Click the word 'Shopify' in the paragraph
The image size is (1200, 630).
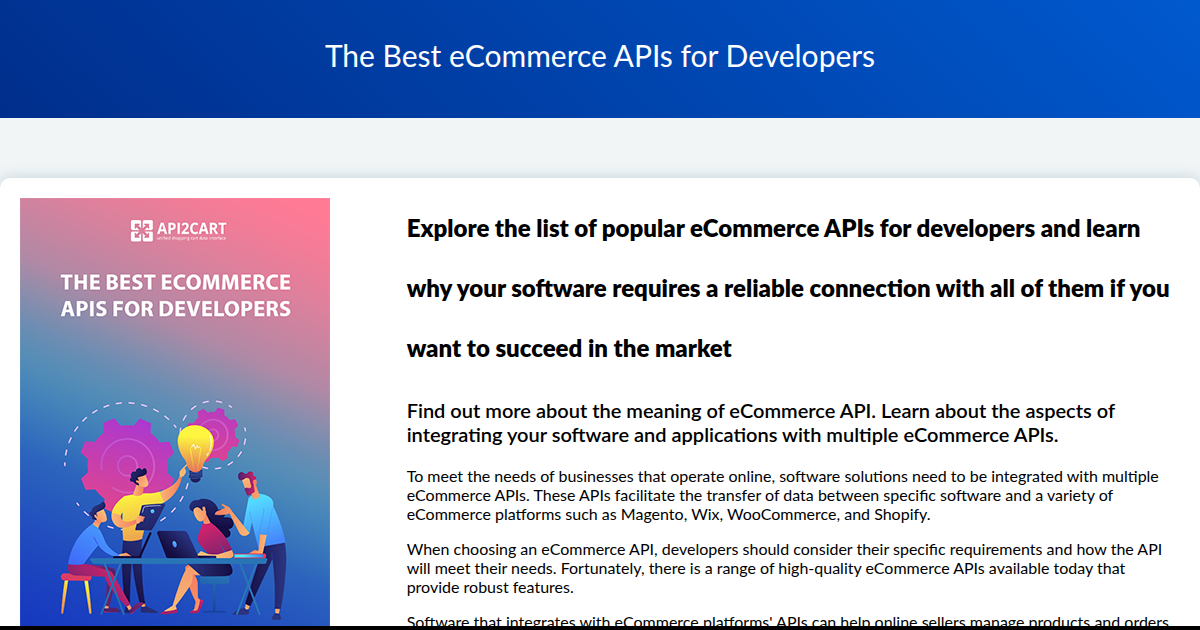point(897,515)
